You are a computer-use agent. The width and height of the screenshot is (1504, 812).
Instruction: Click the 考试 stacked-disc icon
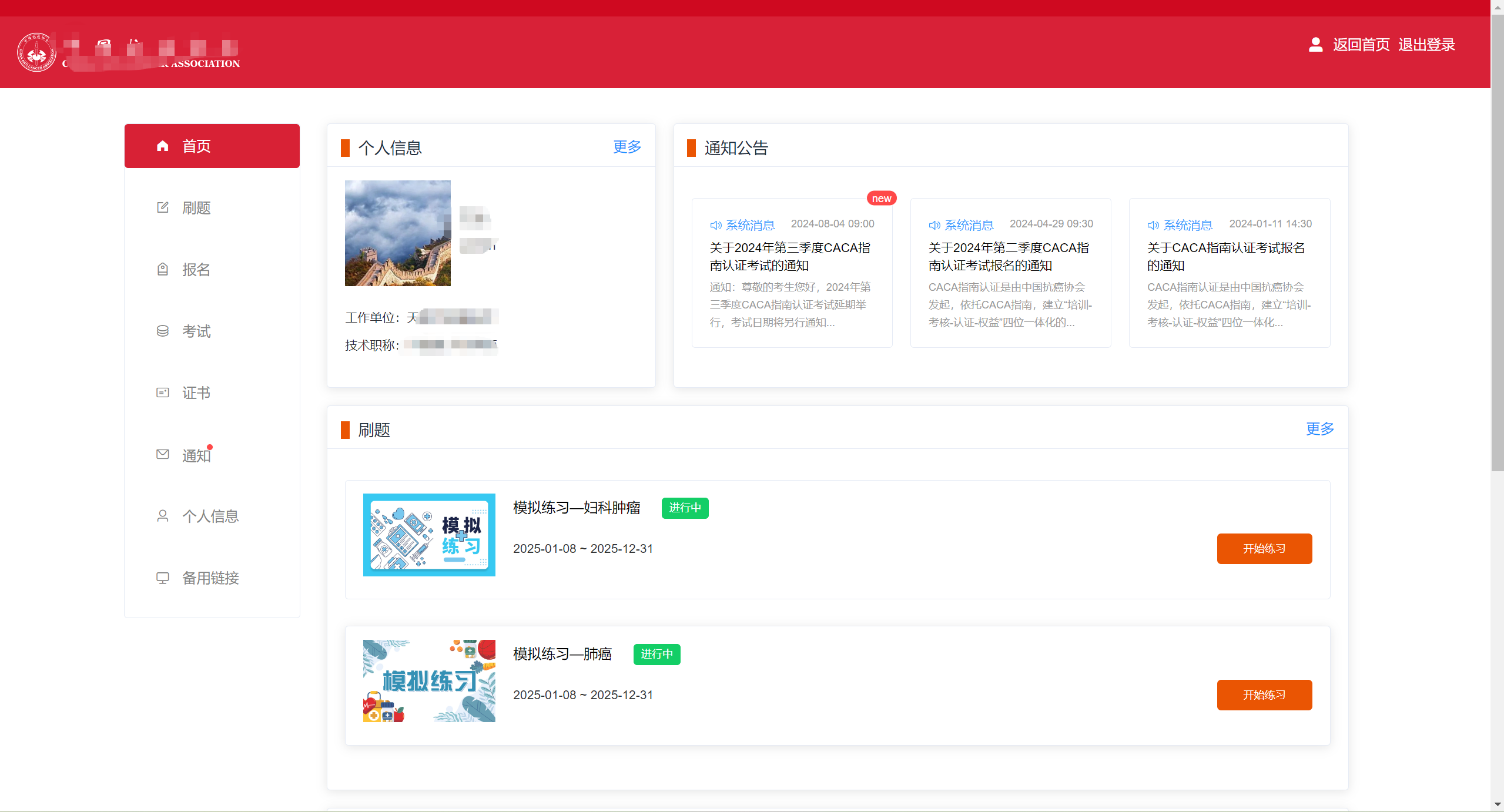(163, 331)
